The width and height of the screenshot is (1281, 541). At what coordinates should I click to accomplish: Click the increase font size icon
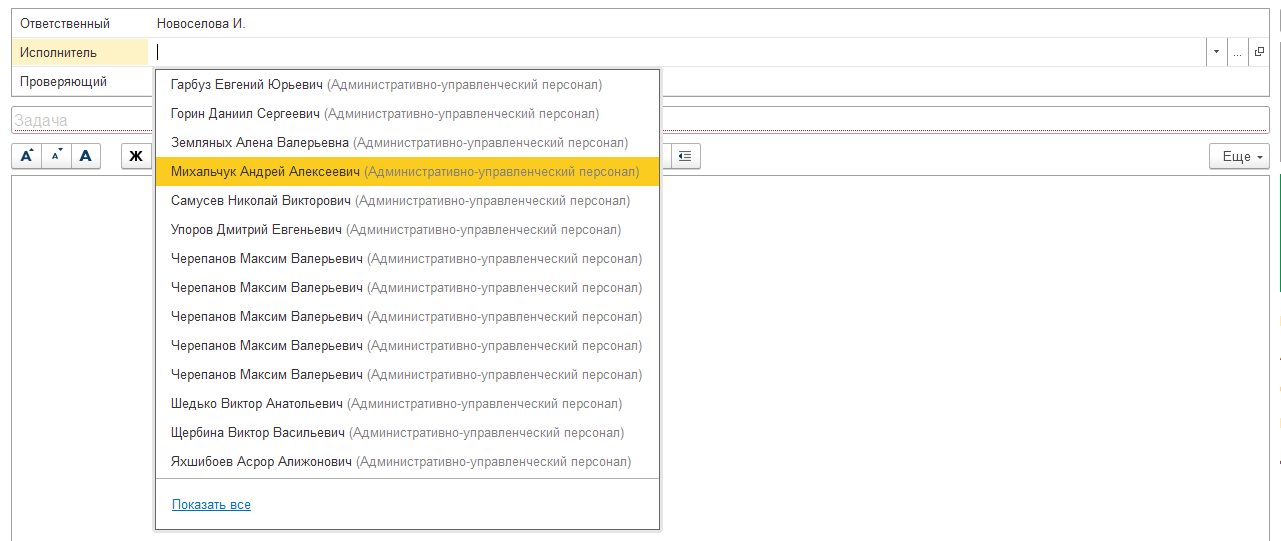coord(27,156)
